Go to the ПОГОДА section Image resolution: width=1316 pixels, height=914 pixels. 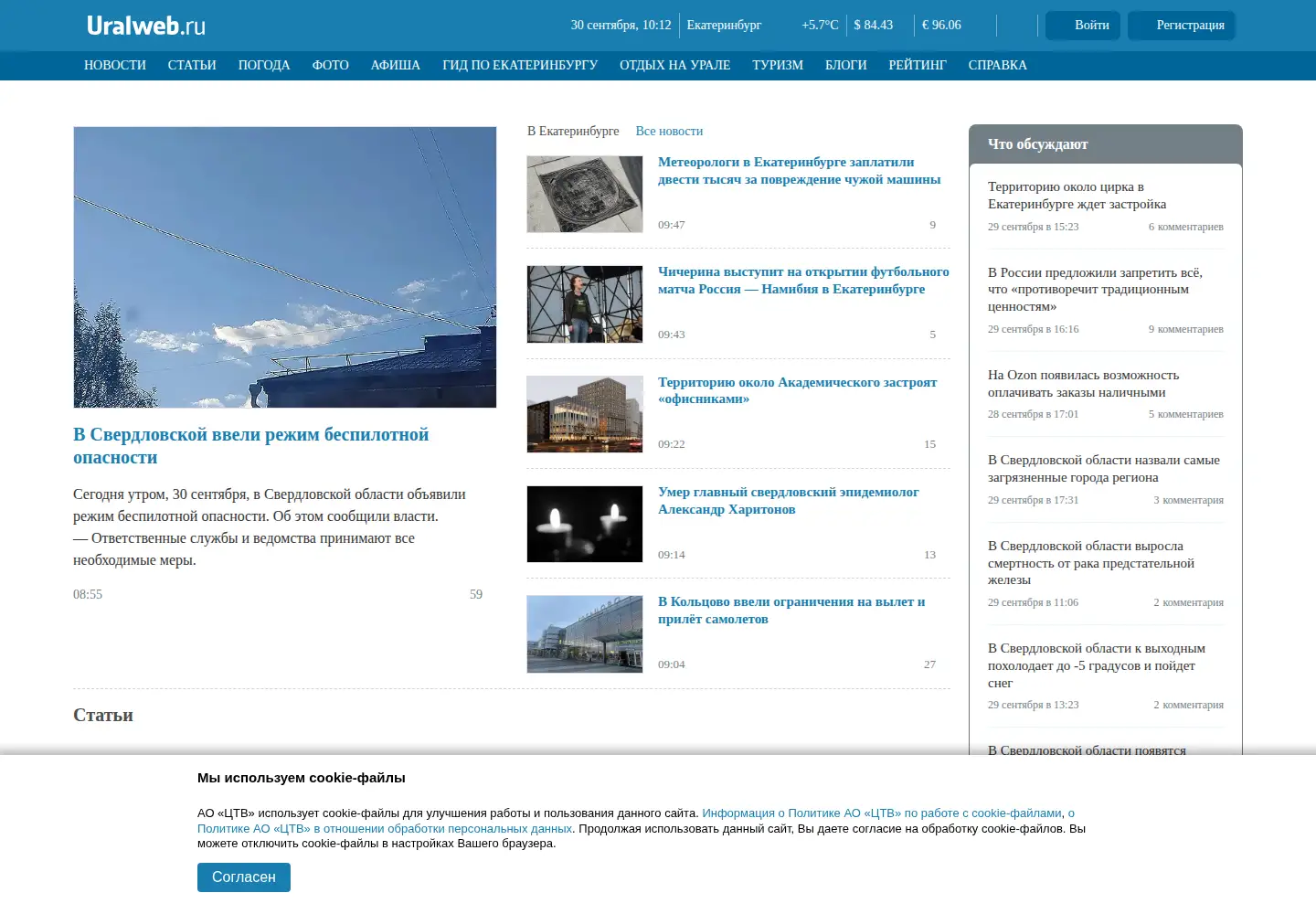[x=264, y=66]
